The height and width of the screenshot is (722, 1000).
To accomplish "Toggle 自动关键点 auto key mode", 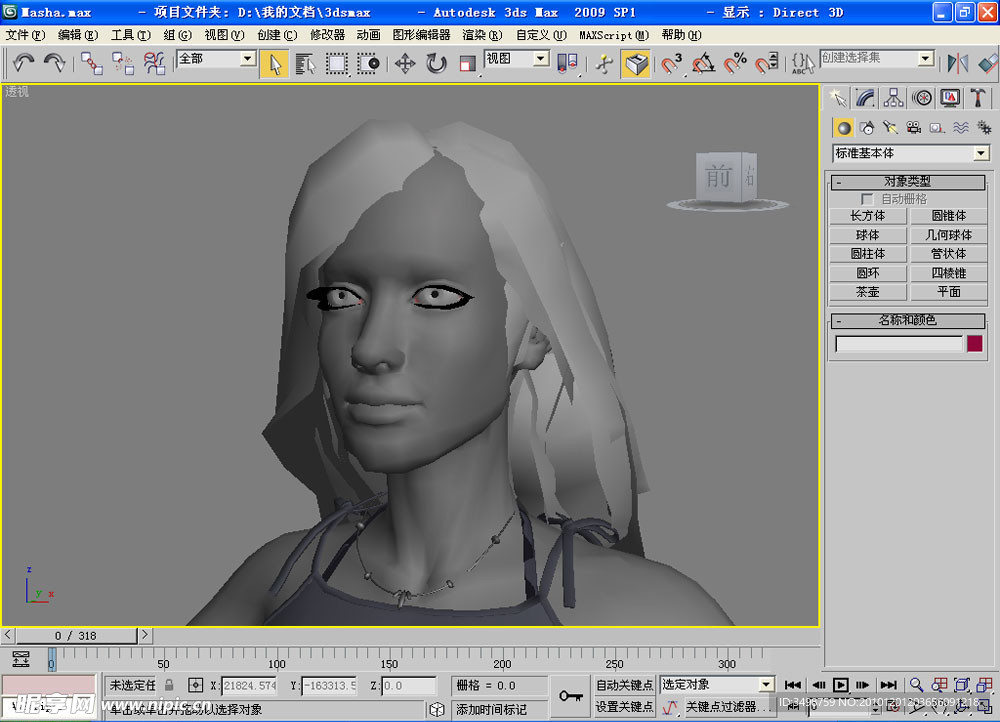I will click(624, 685).
